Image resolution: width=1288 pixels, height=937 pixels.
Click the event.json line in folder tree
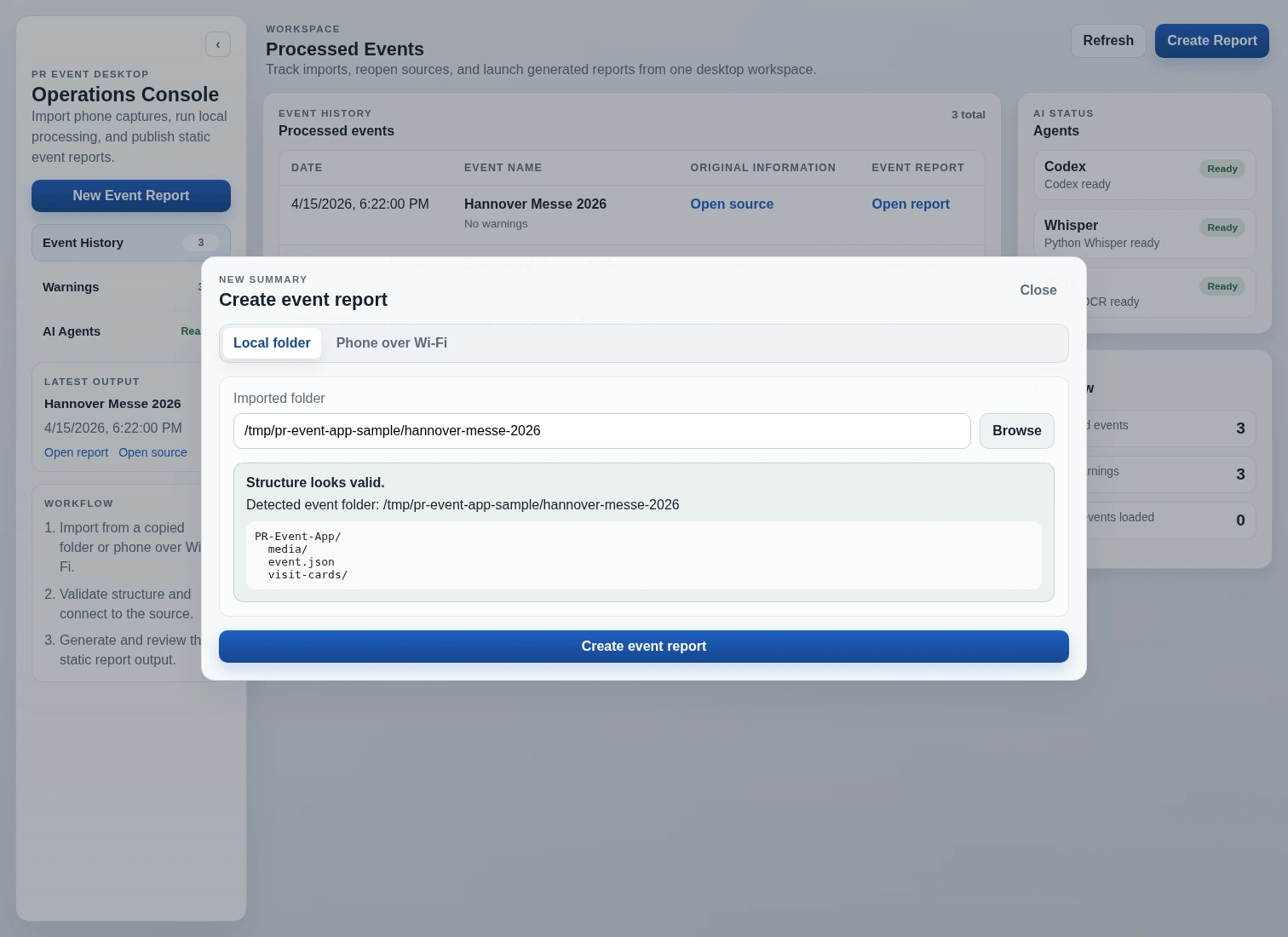[301, 562]
